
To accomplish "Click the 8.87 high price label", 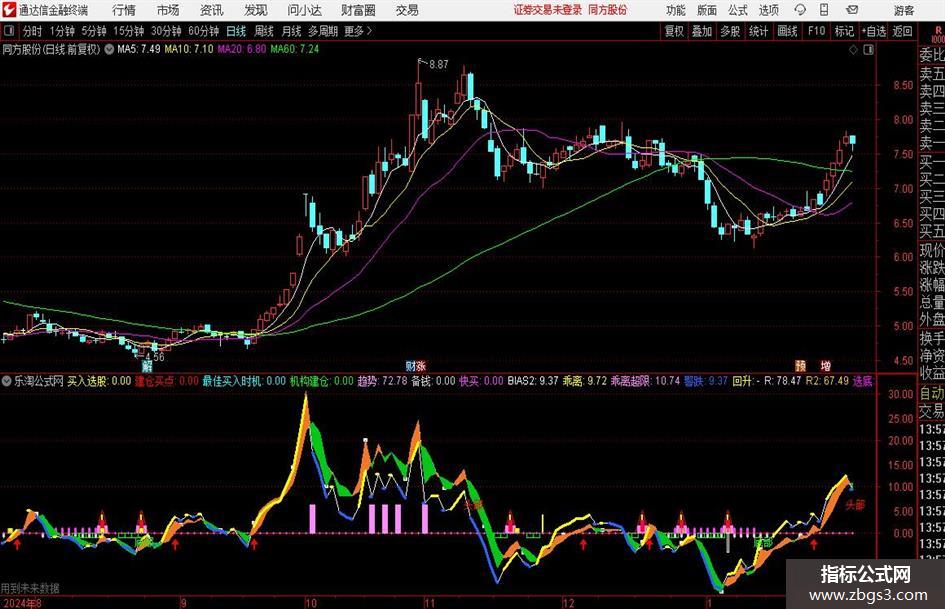I will tap(439, 64).
